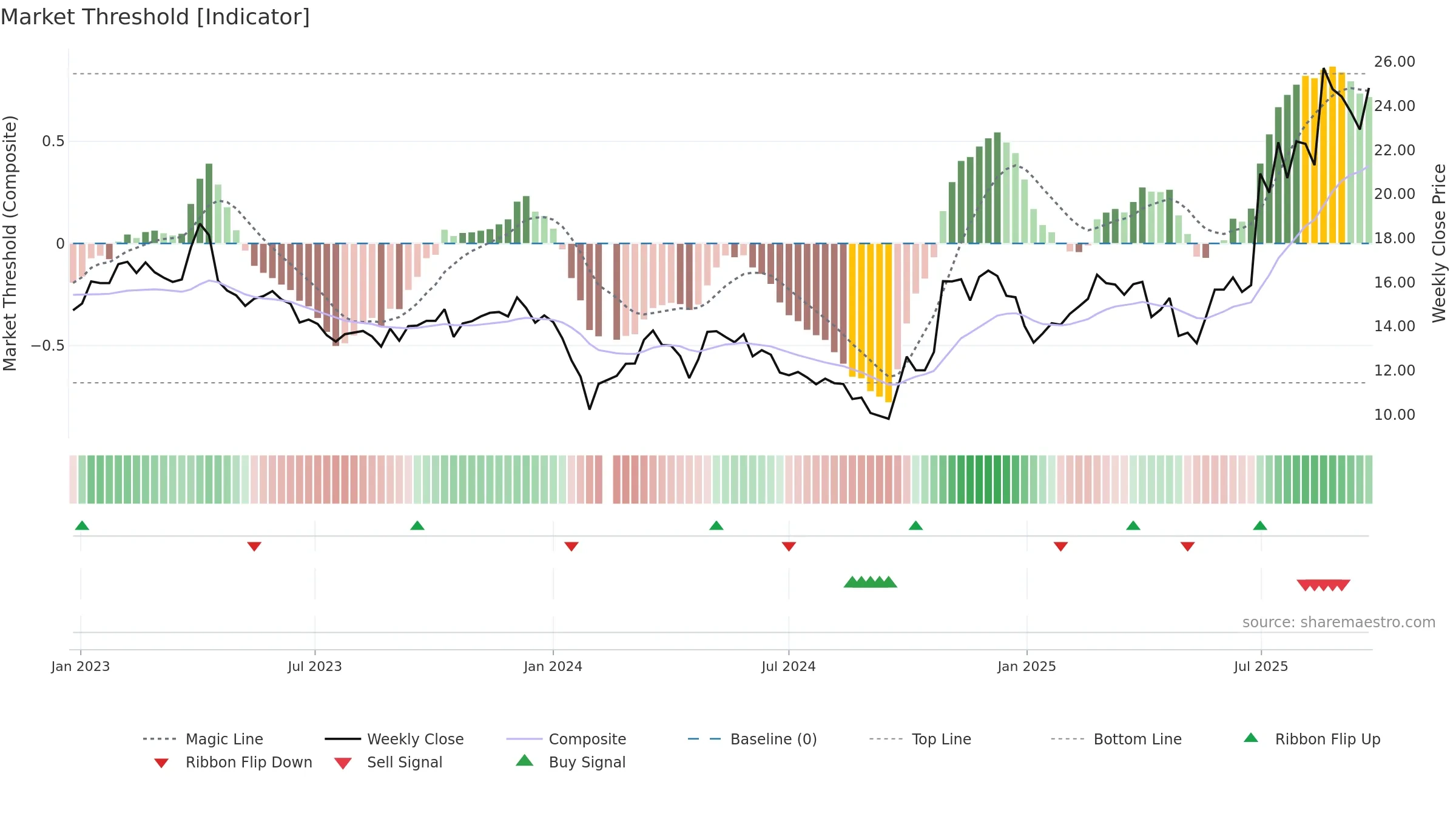1456x819 pixels.
Task: Select the Ribbon Flip Down marker near May 2025
Action: [1188, 547]
